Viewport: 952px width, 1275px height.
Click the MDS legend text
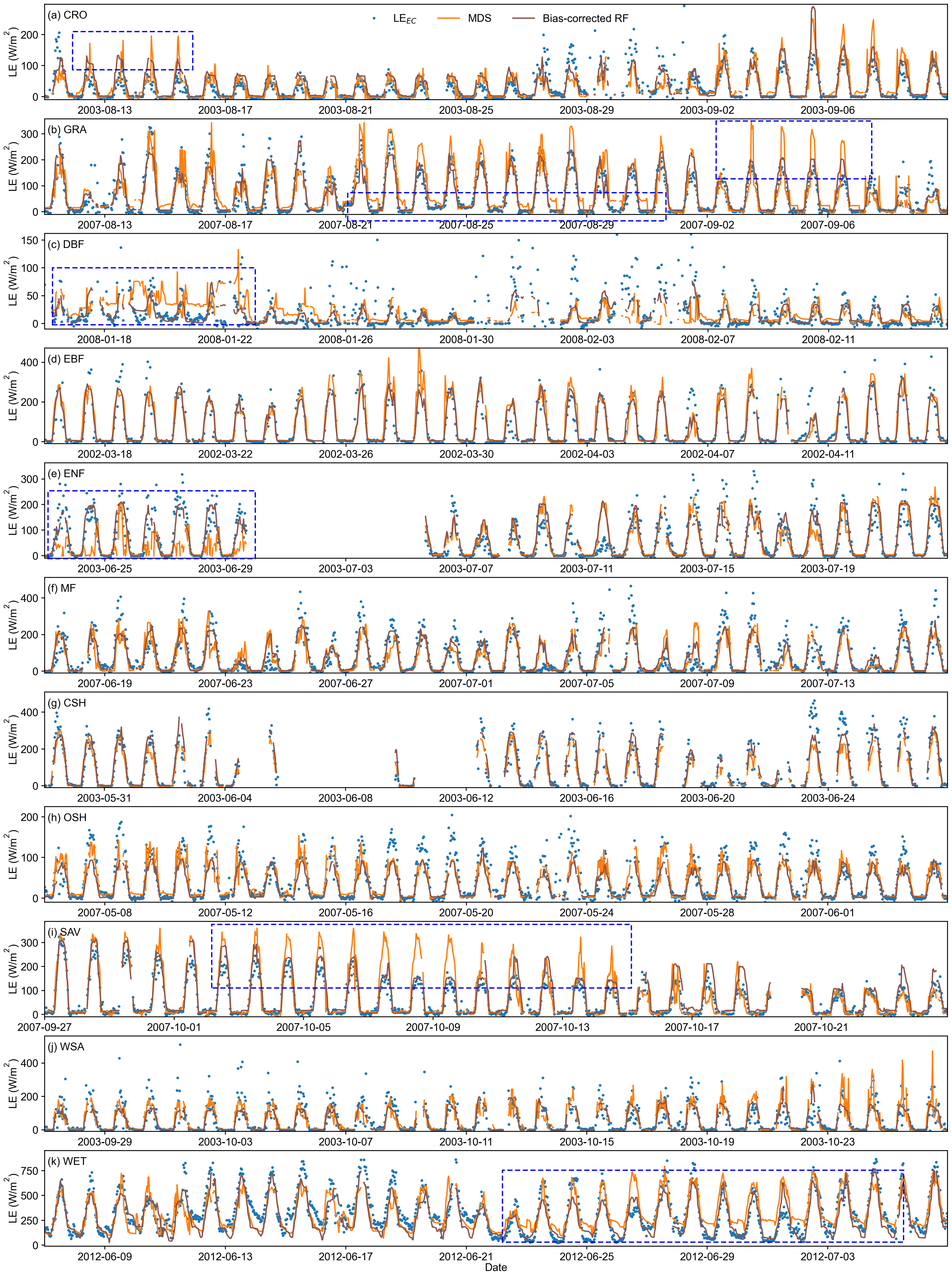pyautogui.click(x=480, y=18)
